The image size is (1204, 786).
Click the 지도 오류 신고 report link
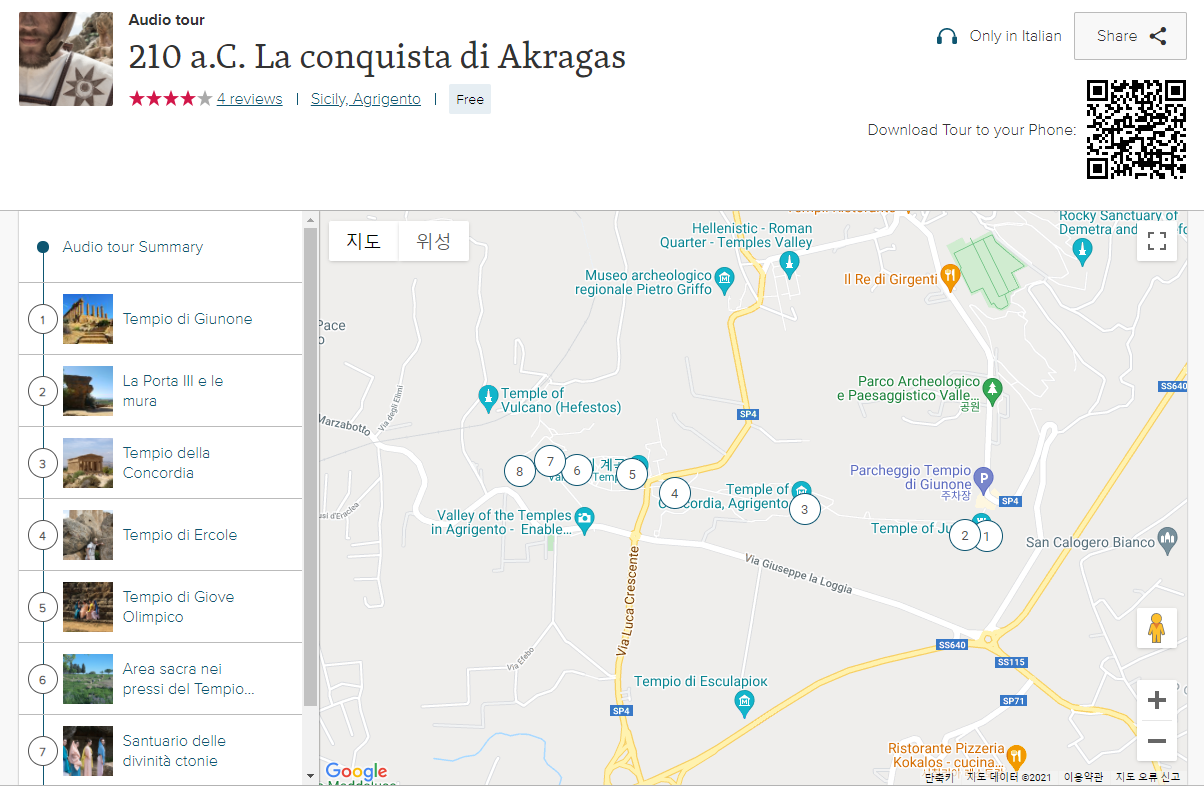[1147, 777]
